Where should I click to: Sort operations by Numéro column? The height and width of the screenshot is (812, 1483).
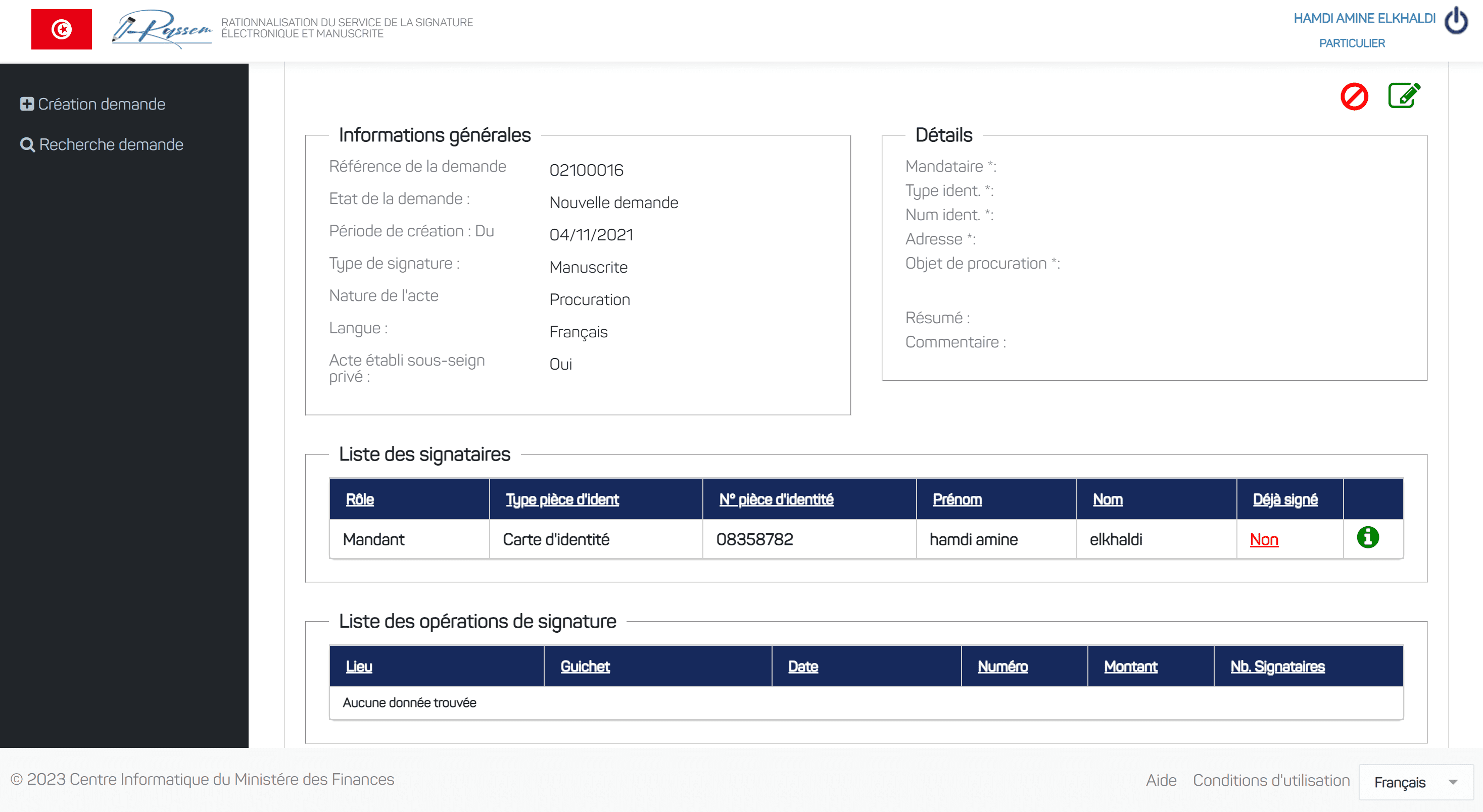1003,667
